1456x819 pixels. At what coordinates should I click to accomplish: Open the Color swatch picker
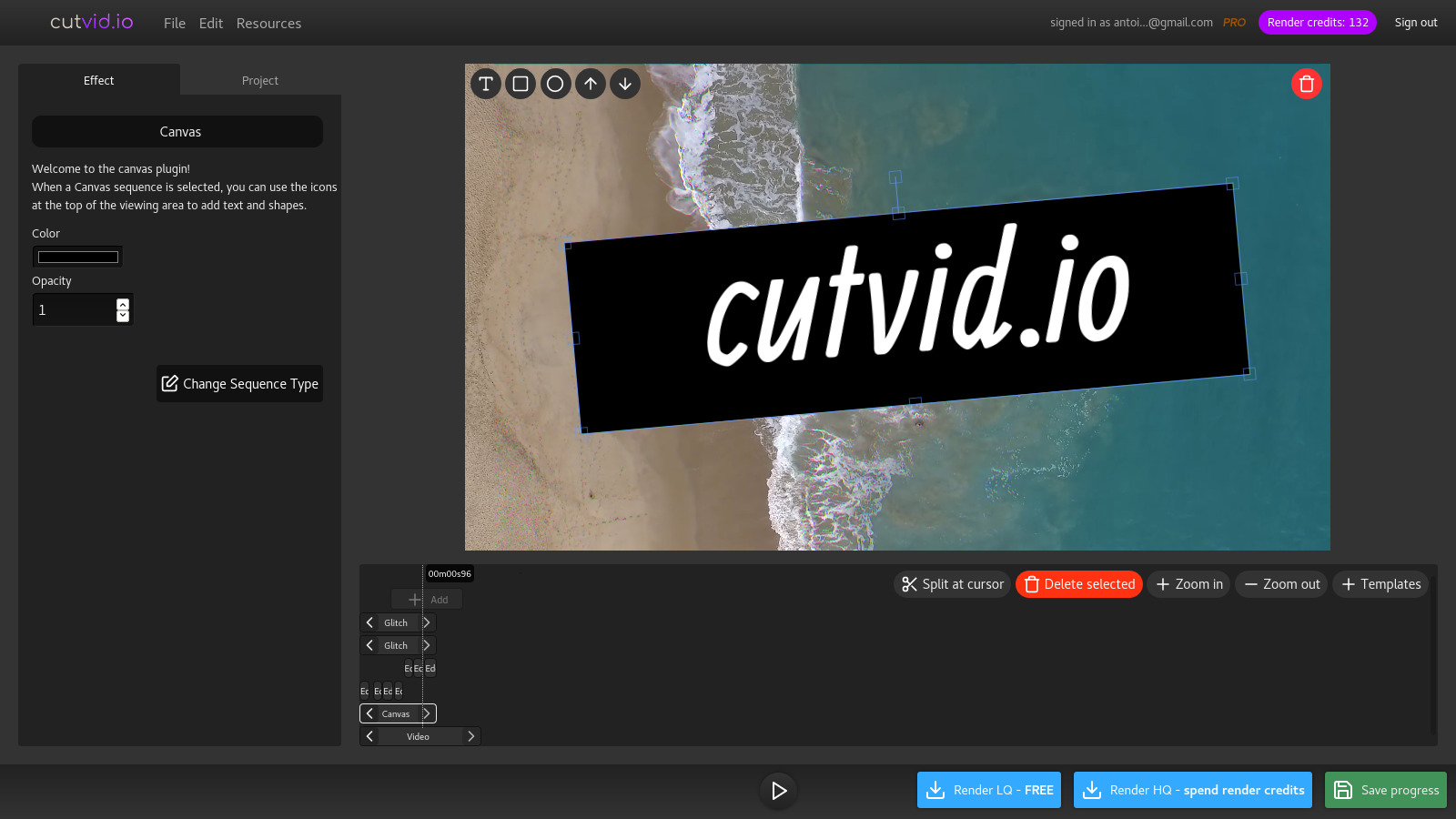(x=78, y=257)
